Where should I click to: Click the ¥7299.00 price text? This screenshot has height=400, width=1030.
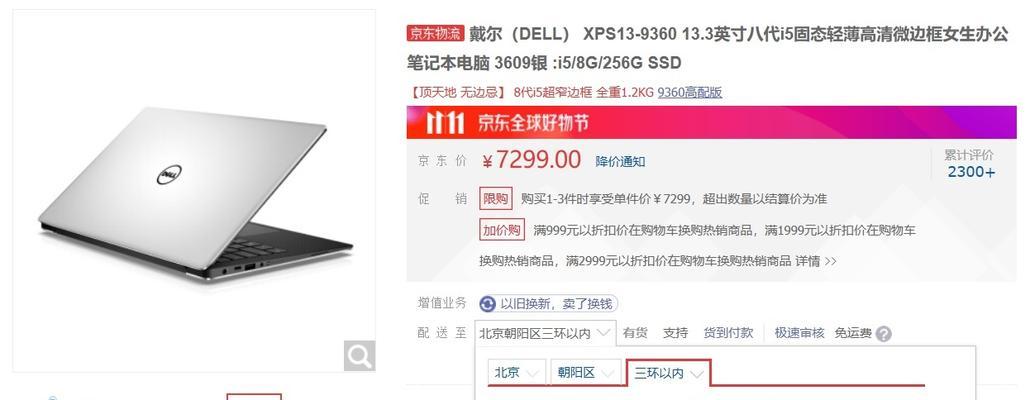click(x=531, y=160)
